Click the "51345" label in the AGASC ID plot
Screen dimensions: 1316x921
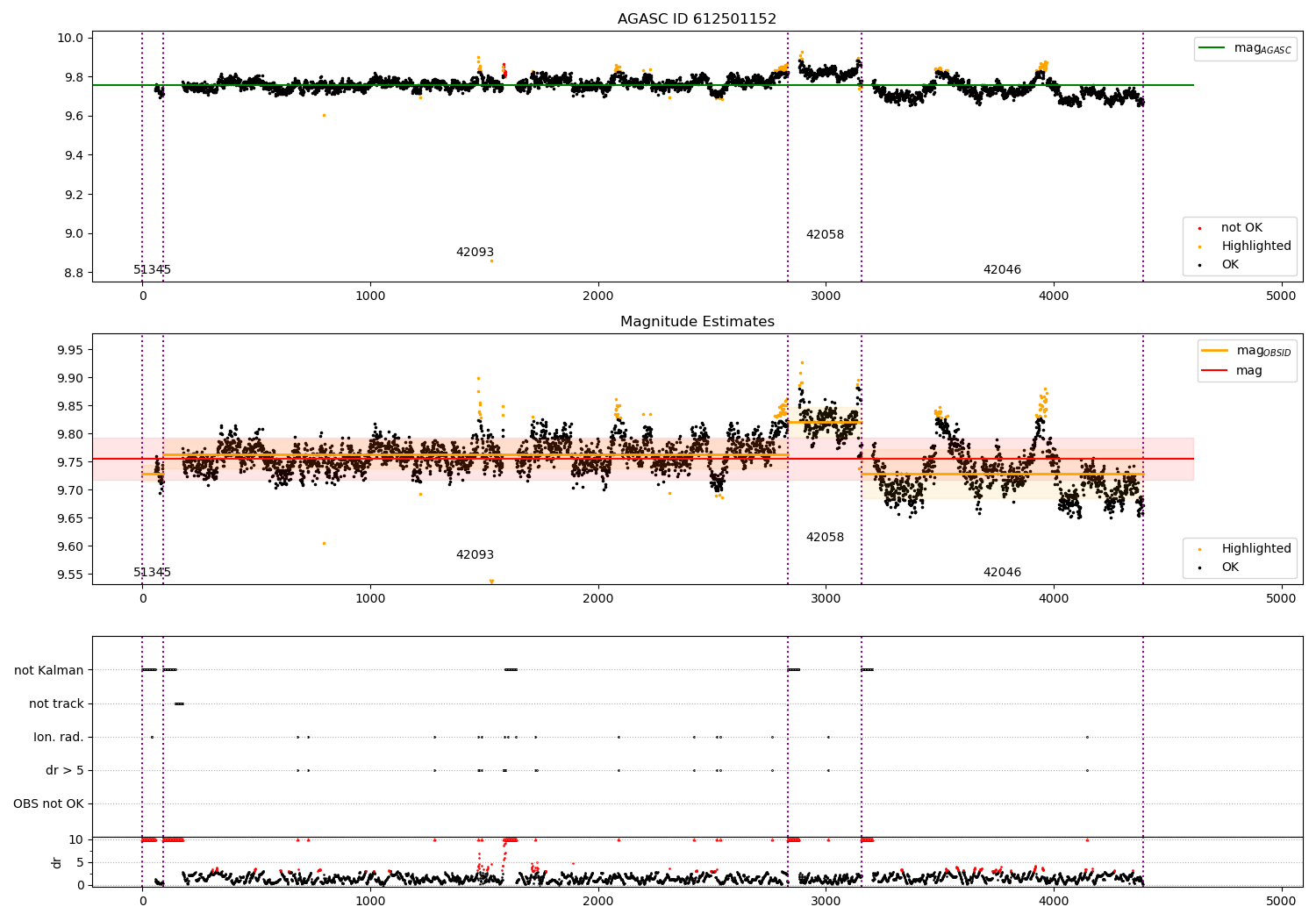(x=152, y=270)
